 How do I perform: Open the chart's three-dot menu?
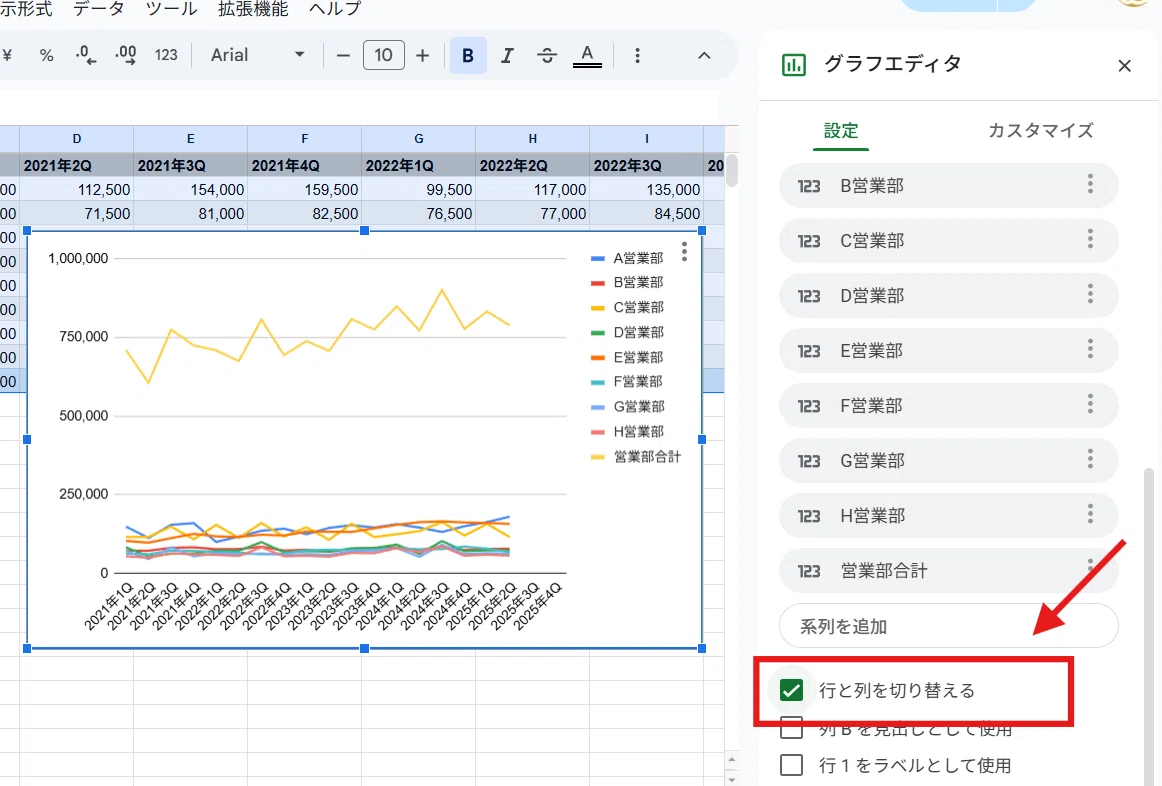[684, 252]
